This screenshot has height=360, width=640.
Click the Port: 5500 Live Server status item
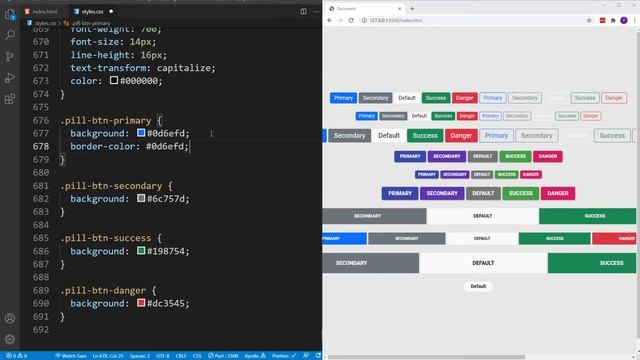click(223, 356)
